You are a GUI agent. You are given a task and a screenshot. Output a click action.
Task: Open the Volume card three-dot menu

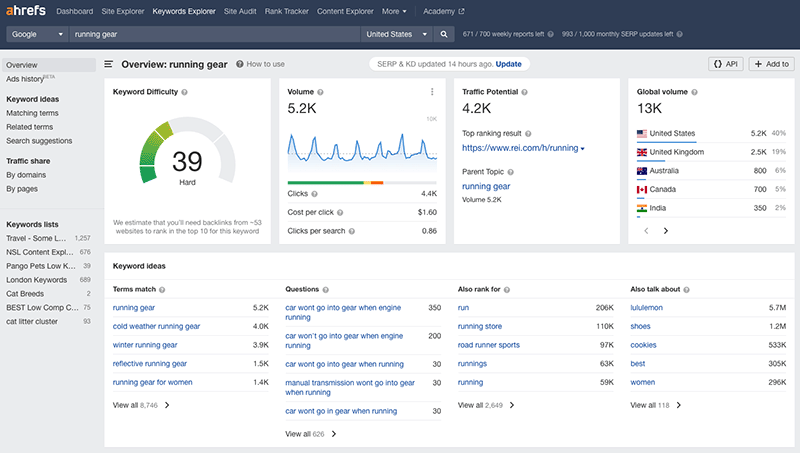(432, 92)
